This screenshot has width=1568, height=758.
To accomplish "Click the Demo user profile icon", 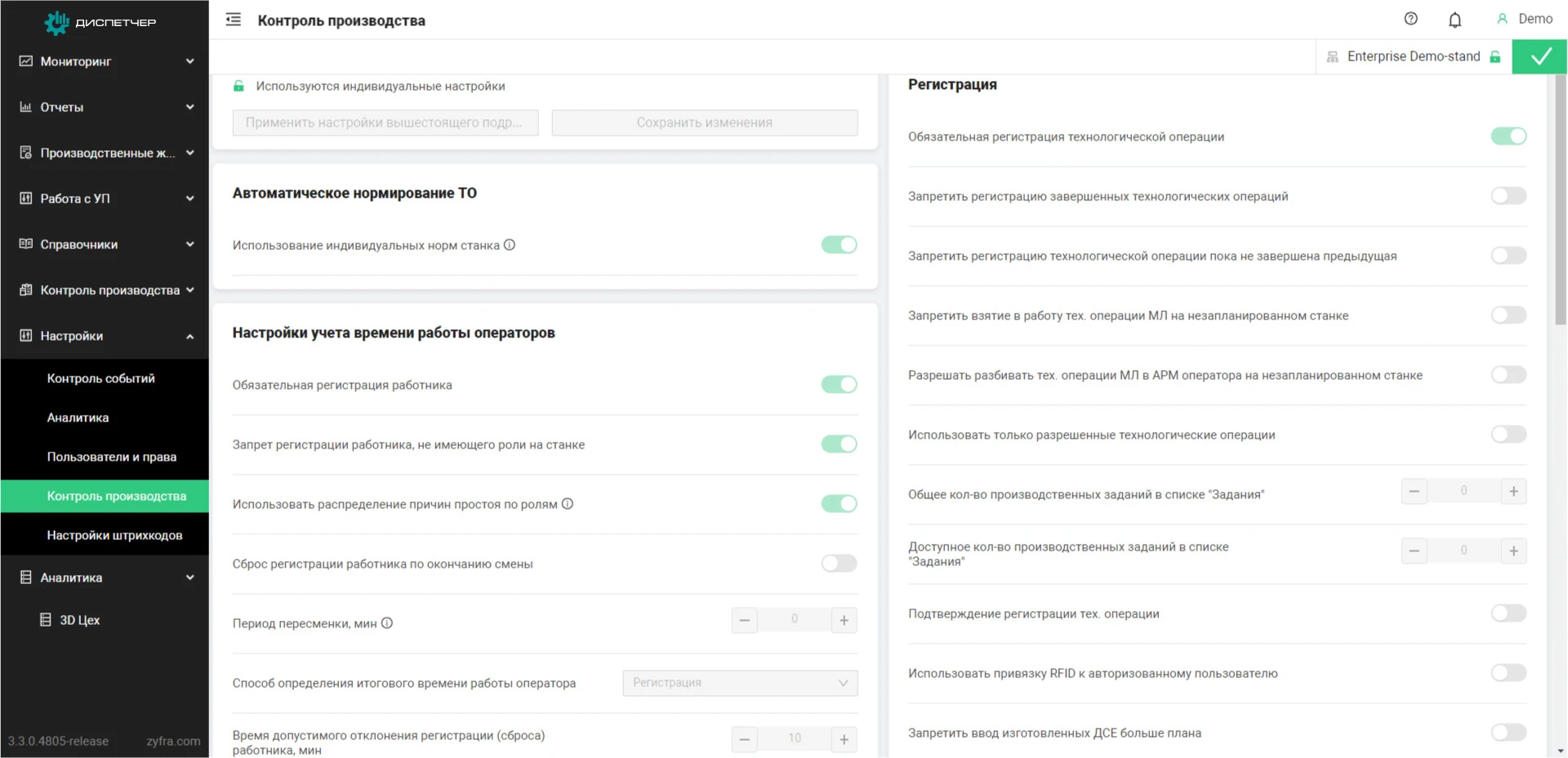I will [1502, 19].
